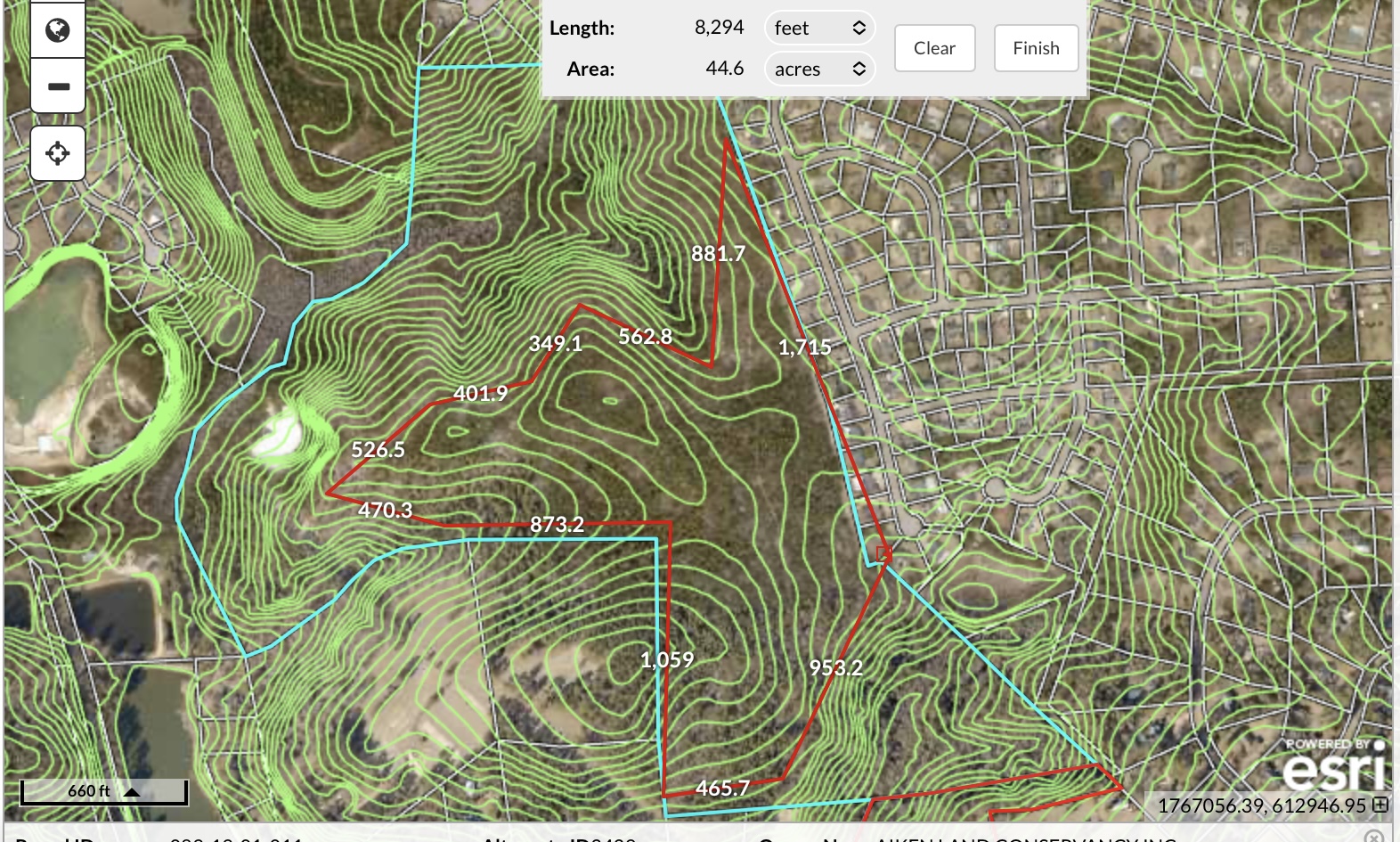Click the map coordinates readout text
The width and height of the screenshot is (1400, 842).
1261,805
